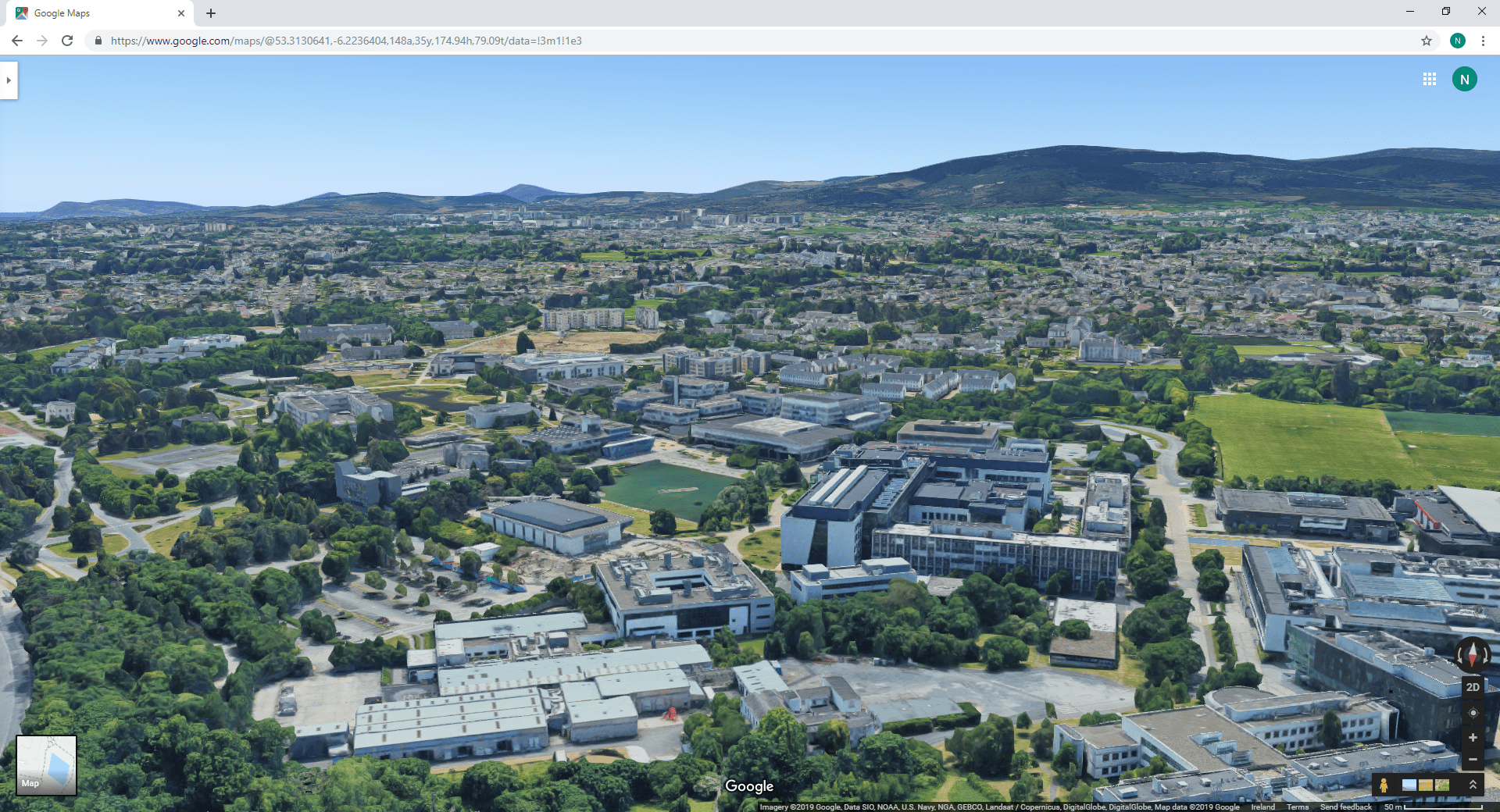Open the Terms link
The width and height of the screenshot is (1500, 812).
coord(1298,807)
